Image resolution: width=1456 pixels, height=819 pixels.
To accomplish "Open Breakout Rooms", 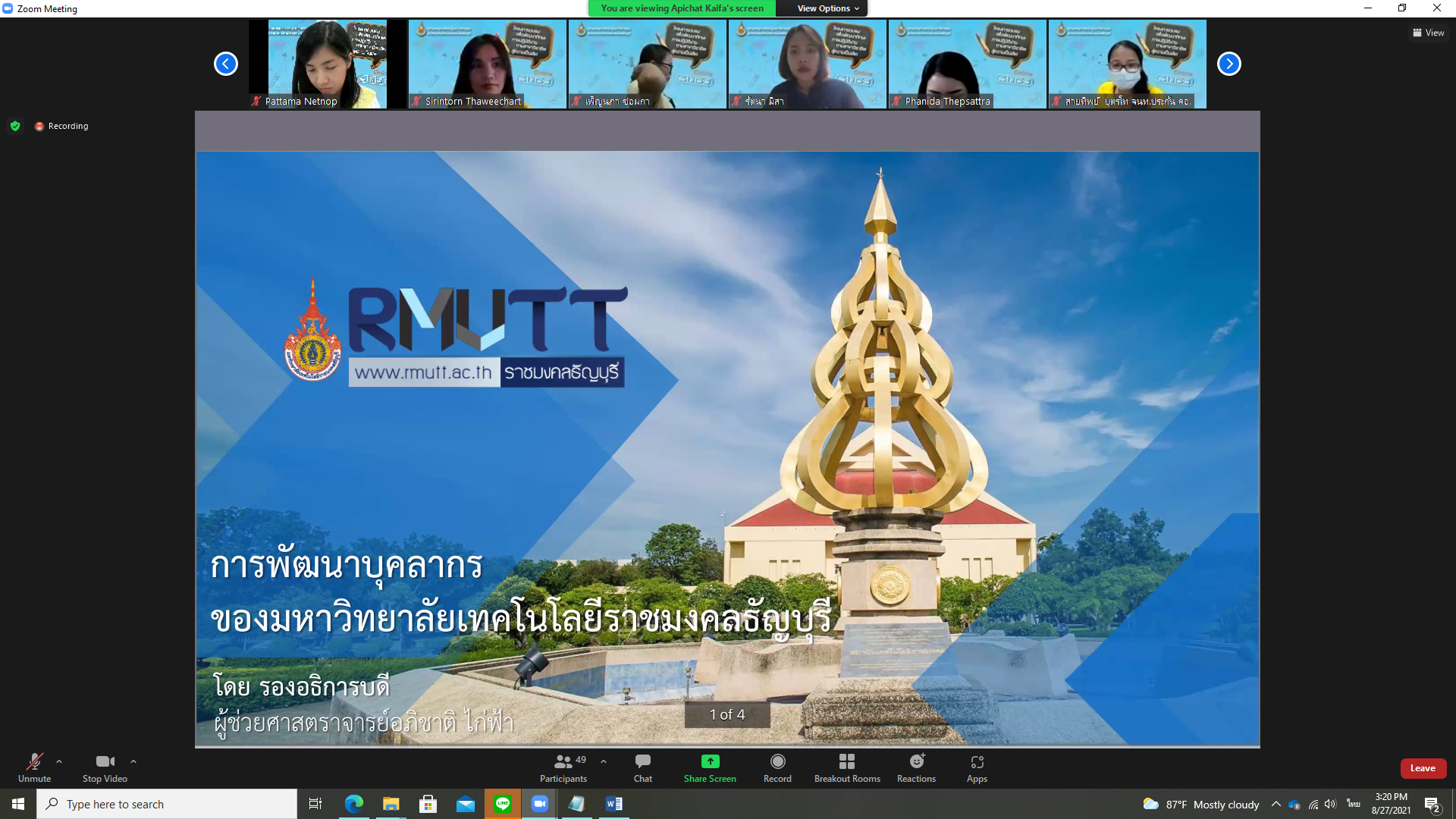I will (847, 767).
